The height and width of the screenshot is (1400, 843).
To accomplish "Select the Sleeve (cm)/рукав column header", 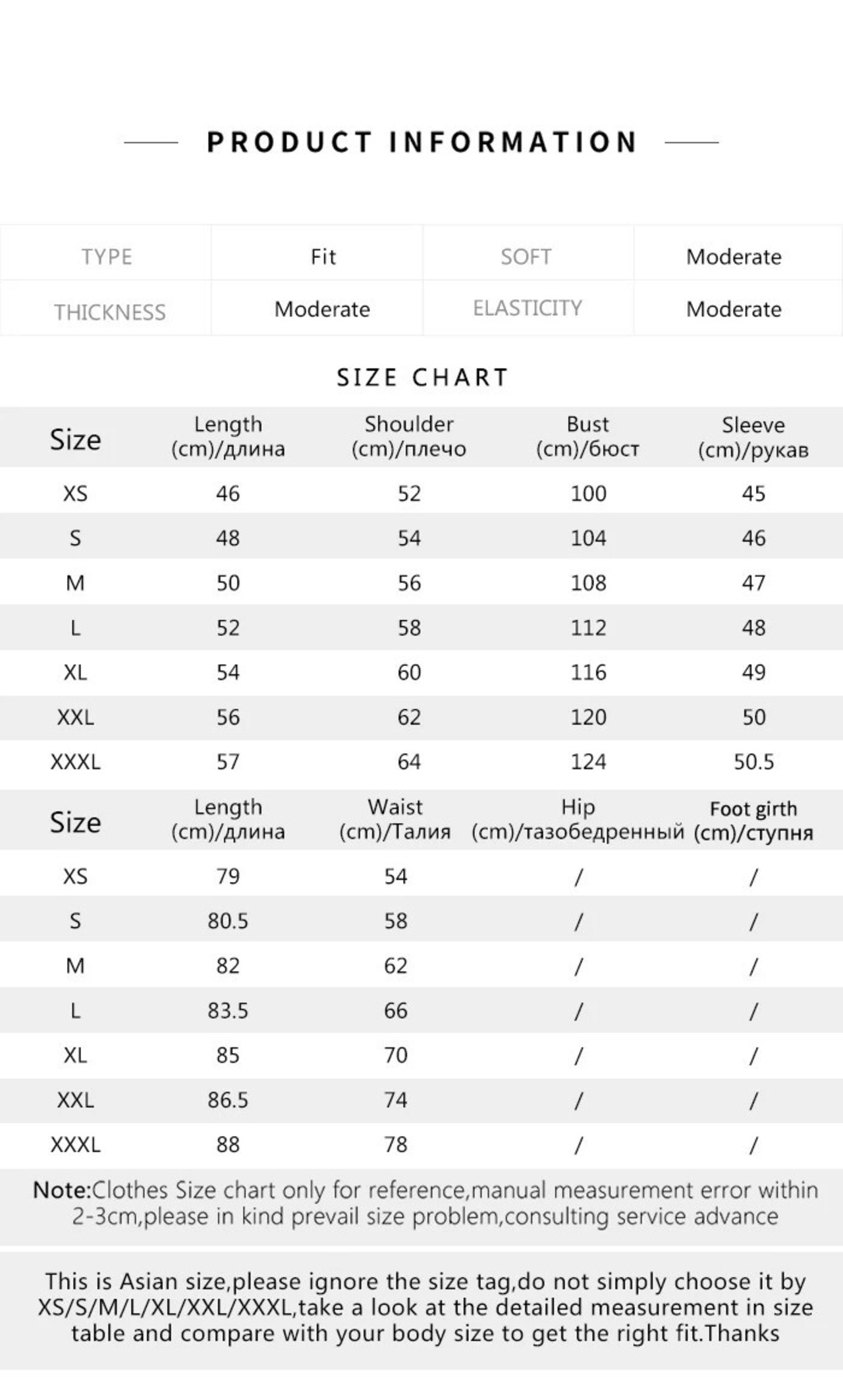I will point(753,437).
